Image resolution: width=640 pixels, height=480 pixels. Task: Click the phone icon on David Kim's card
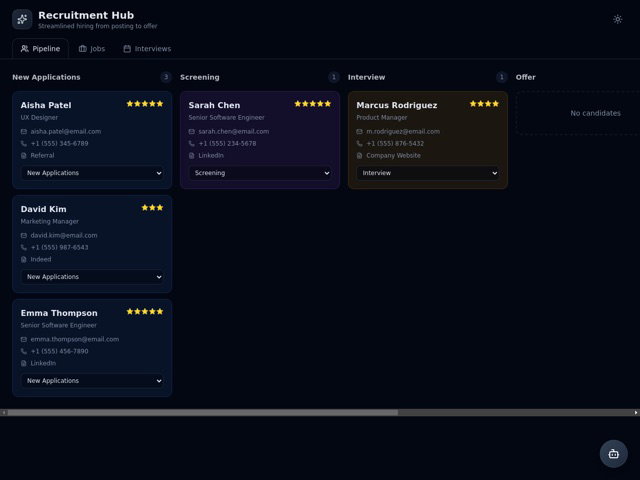pos(24,247)
